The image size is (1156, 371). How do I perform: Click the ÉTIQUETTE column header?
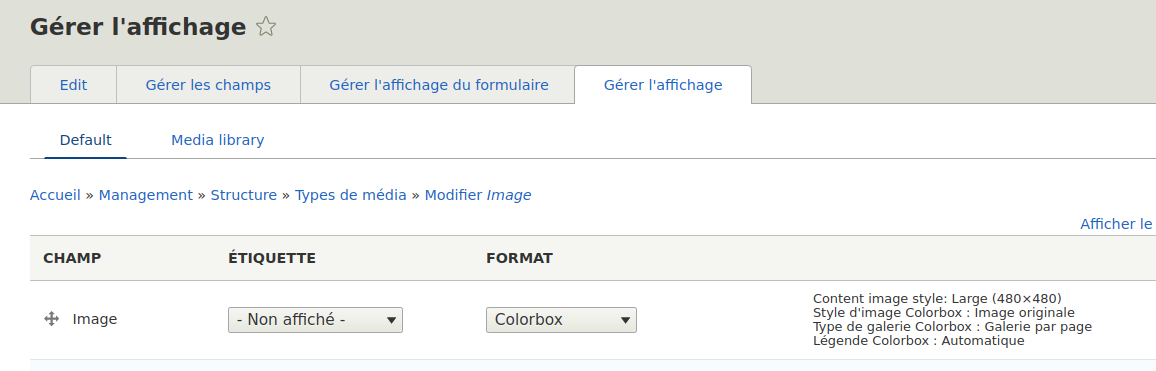pyautogui.click(x=272, y=258)
